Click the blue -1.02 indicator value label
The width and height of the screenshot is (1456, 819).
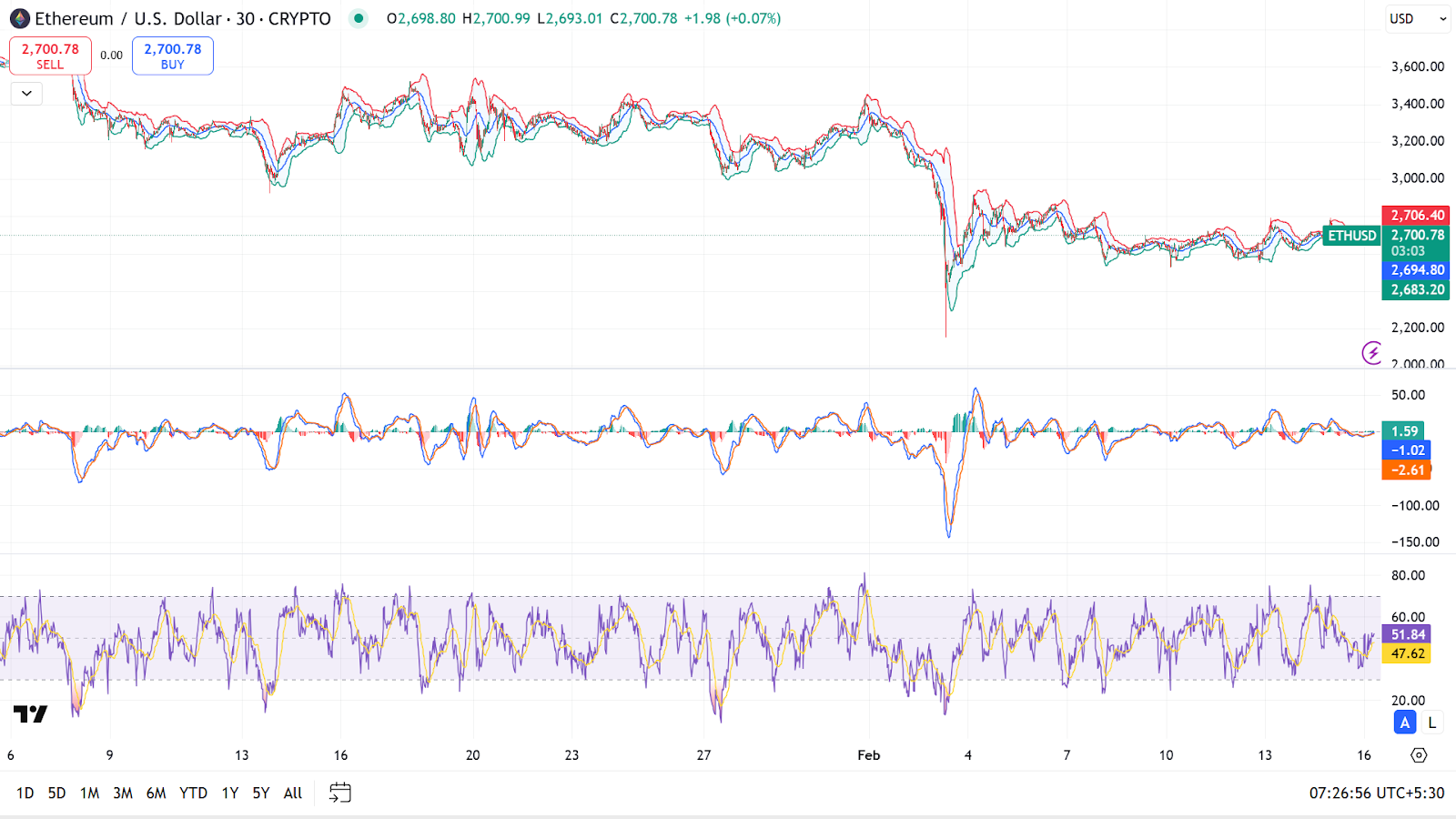[1406, 450]
